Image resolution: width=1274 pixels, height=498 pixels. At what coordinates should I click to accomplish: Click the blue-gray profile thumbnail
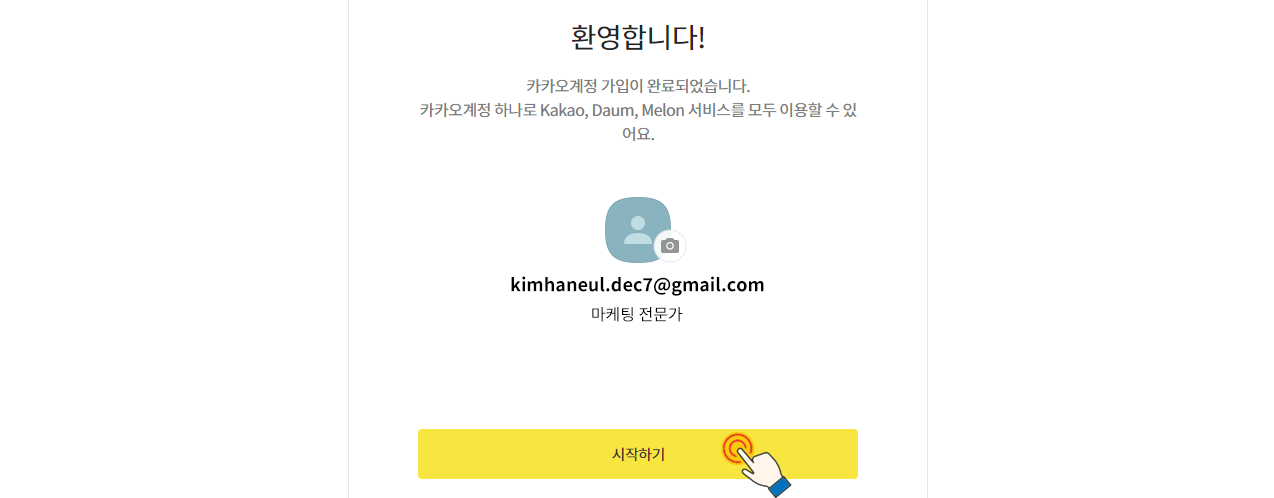(637, 230)
